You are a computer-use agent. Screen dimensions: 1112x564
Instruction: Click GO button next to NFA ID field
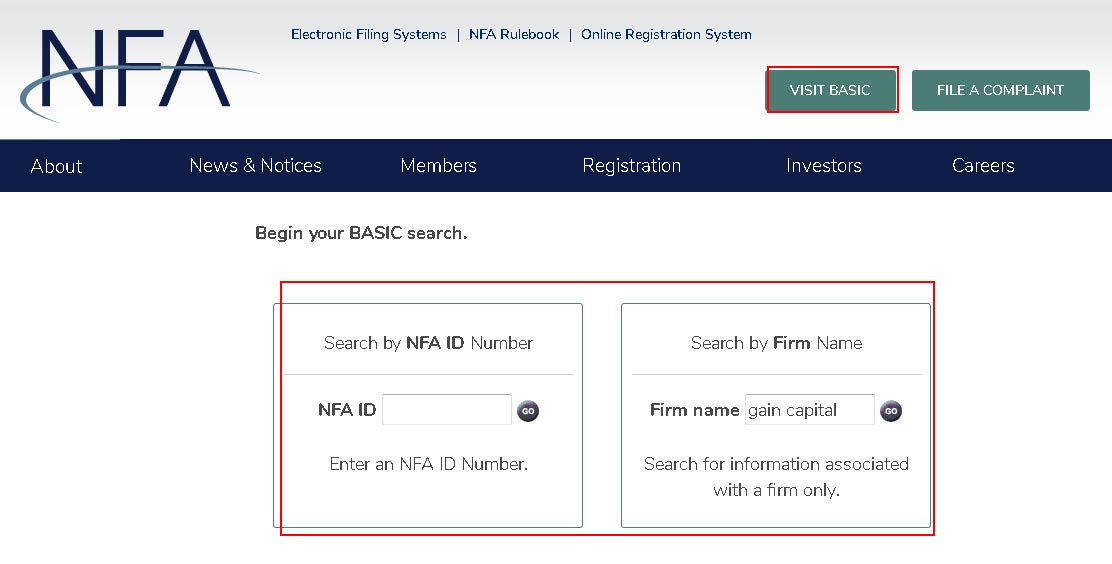(528, 411)
